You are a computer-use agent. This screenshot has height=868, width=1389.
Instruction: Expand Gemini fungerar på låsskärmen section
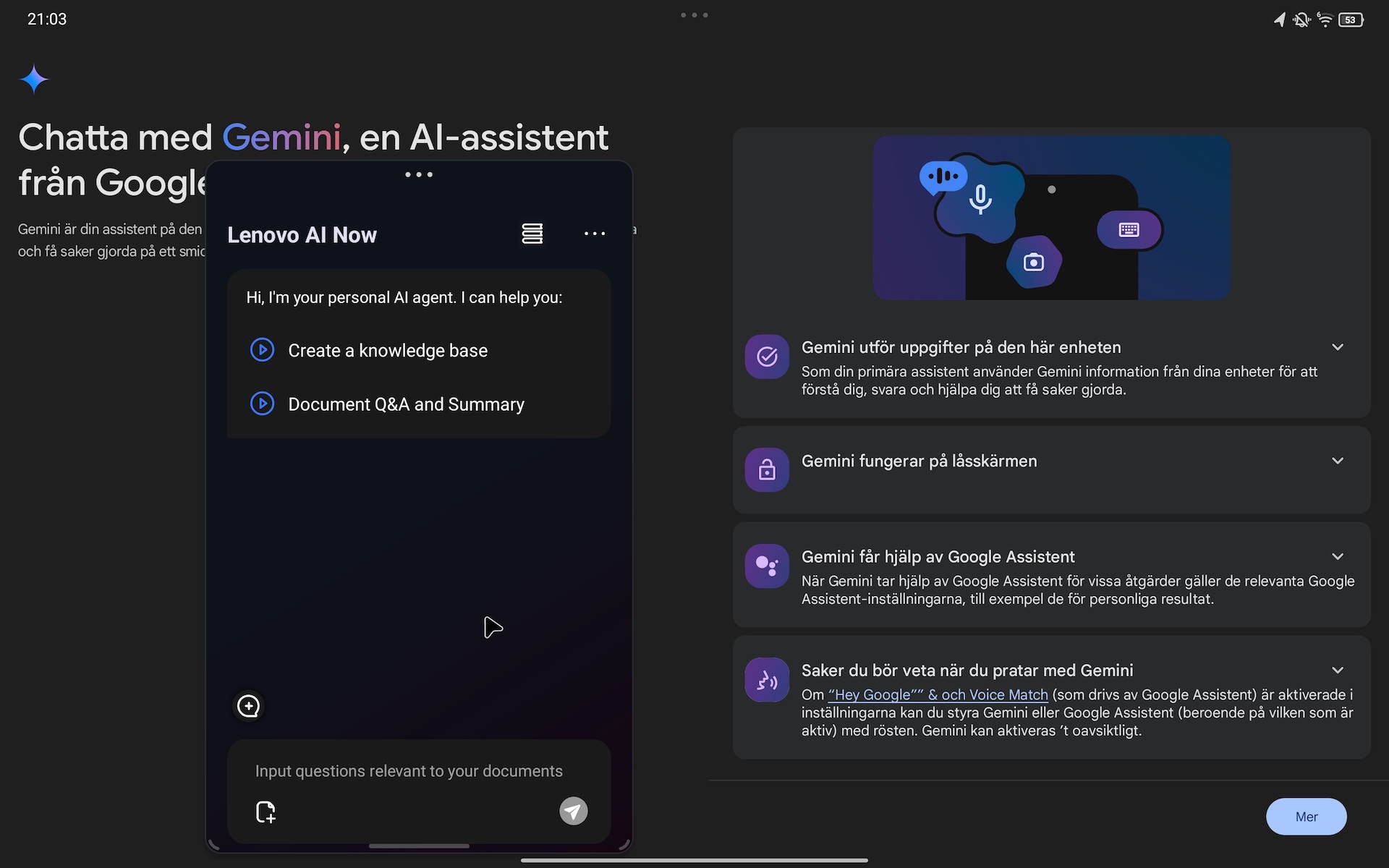[1338, 461]
